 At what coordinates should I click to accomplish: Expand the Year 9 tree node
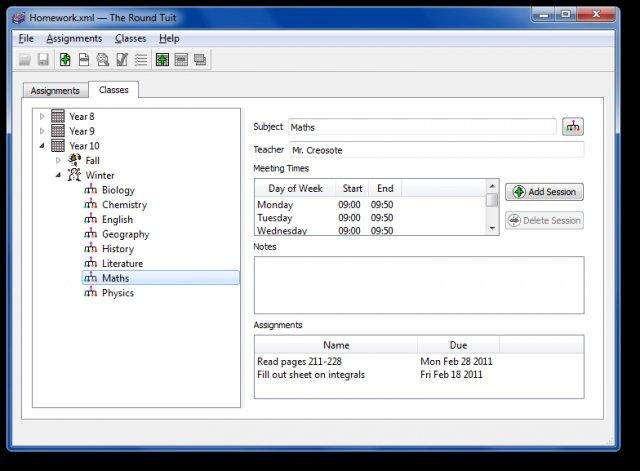[x=42, y=131]
